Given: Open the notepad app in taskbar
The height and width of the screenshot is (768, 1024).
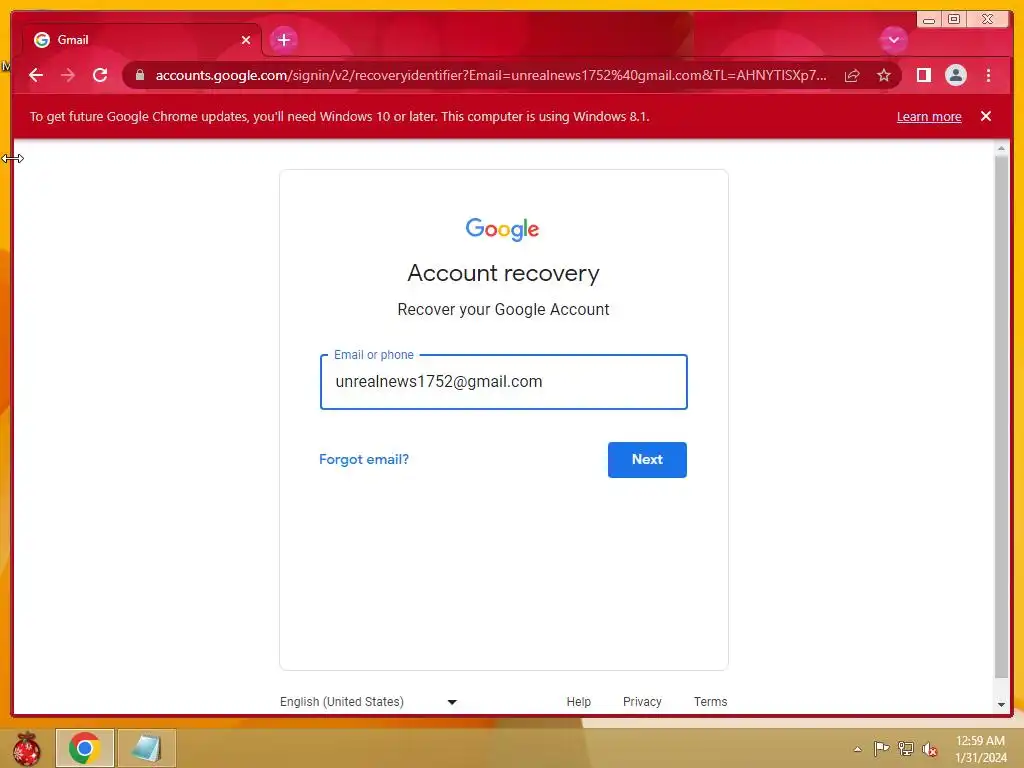Looking at the screenshot, I should point(147,748).
